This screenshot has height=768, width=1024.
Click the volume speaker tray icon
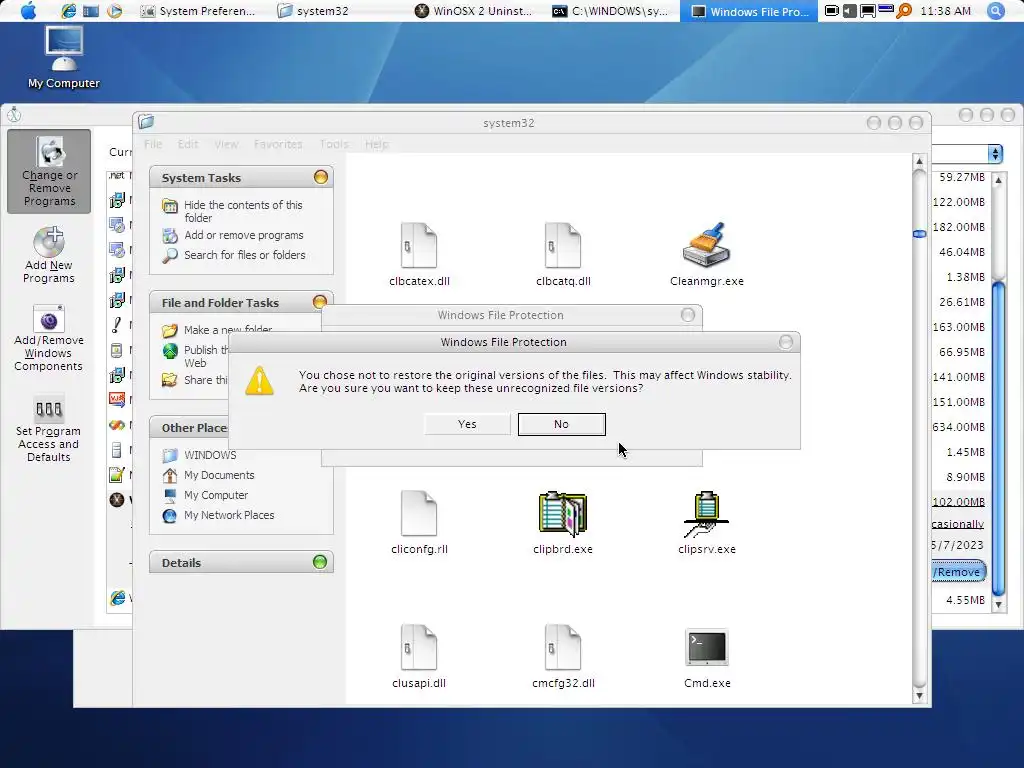[x=849, y=10]
